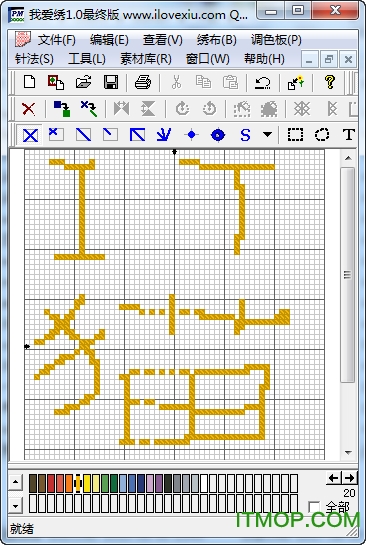
Task: Pick the bright yellow palette swatch
Action: pos(87,483)
